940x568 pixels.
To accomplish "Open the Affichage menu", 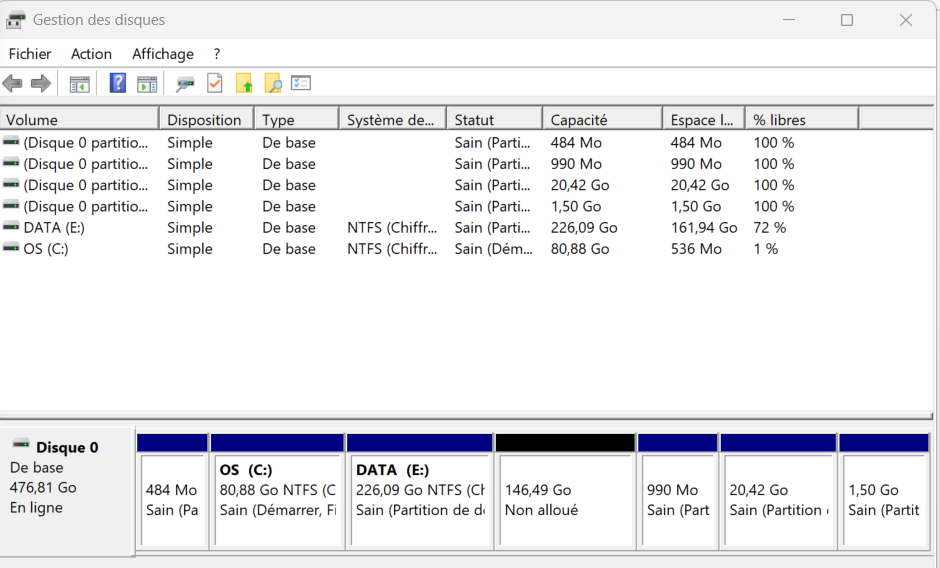I will click(163, 54).
